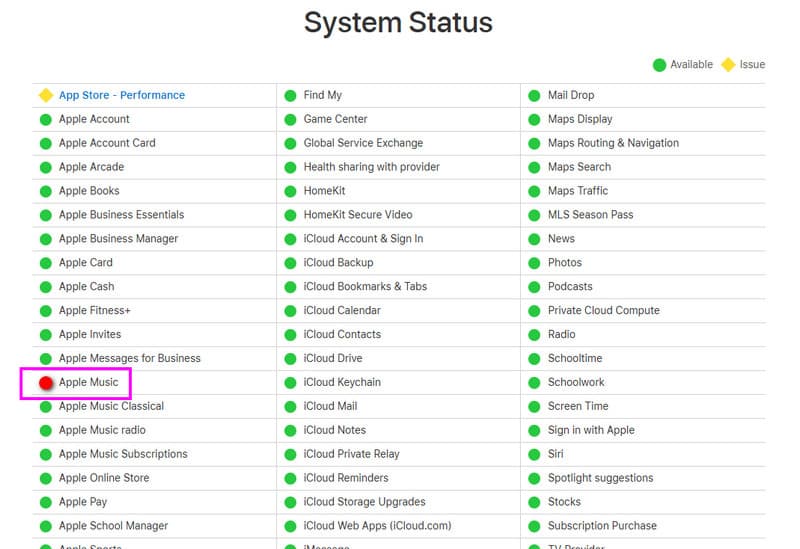The image size is (800, 549).
Task: Click the yellow diamond beside App Store
Action: [45, 95]
